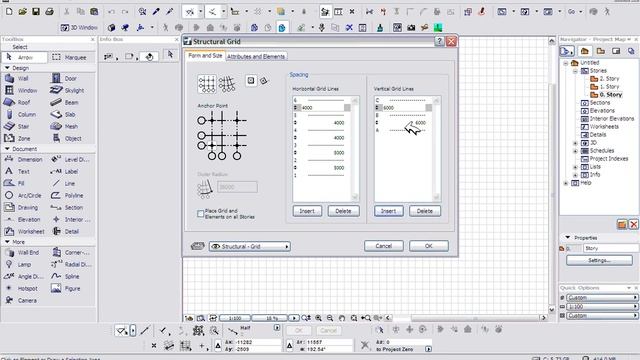Select the radial grid type icon

[x=227, y=84]
